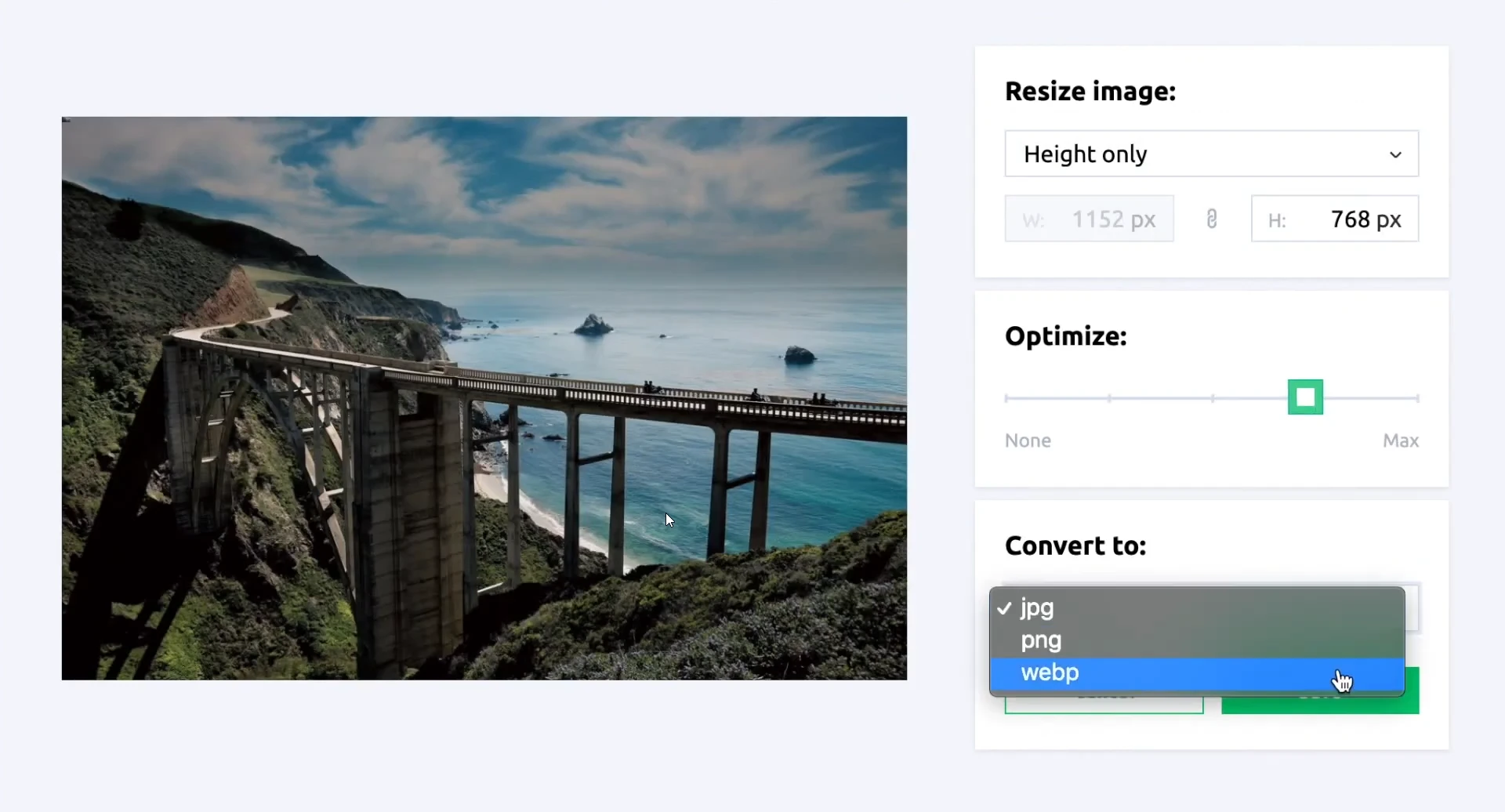Choose png in the format menu
This screenshot has height=812, width=1505.
[1041, 640]
